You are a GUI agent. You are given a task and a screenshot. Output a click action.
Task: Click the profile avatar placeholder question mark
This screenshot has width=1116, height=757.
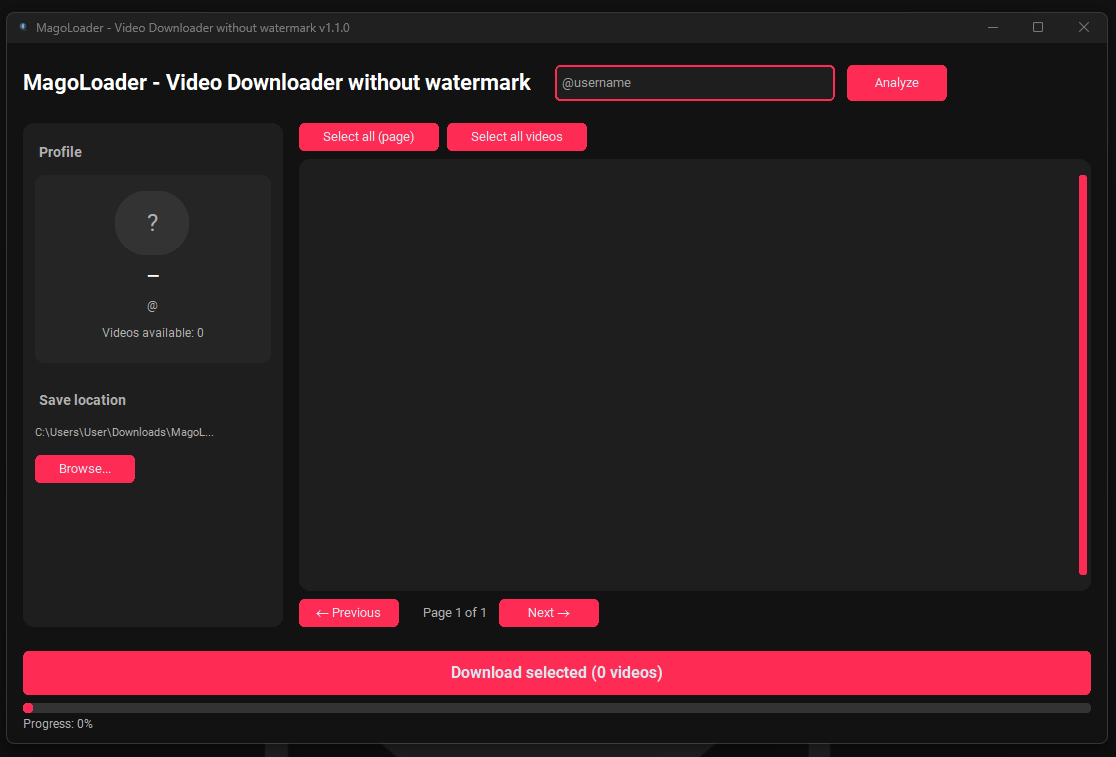coord(152,223)
